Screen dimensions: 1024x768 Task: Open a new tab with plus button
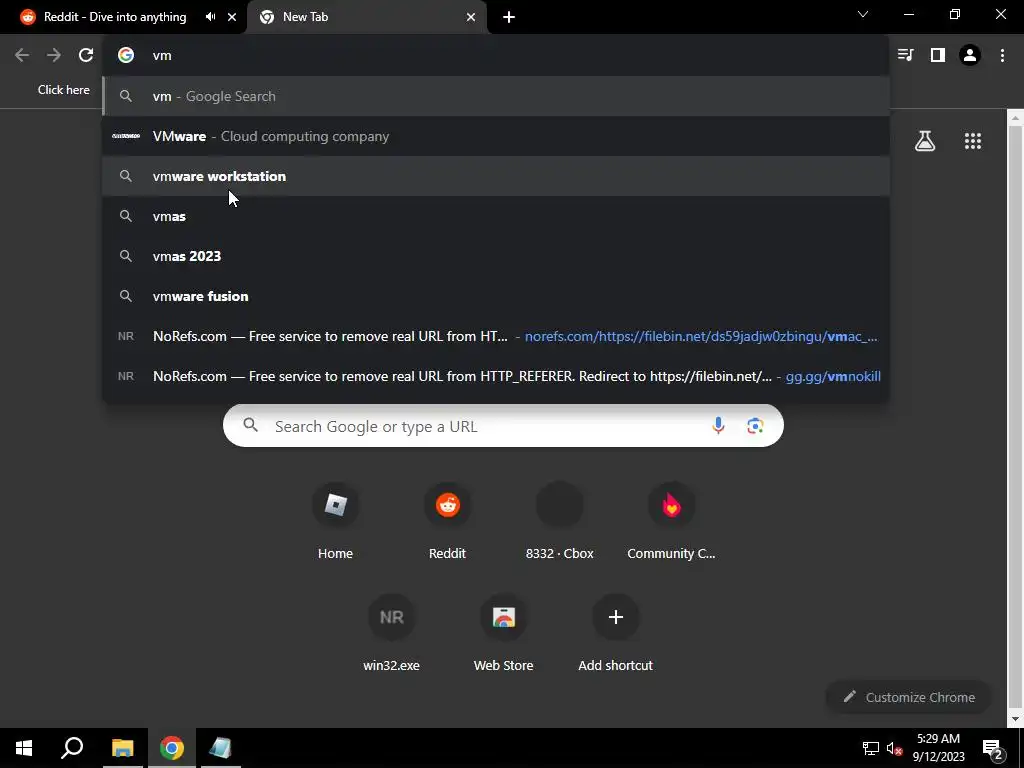tap(509, 17)
